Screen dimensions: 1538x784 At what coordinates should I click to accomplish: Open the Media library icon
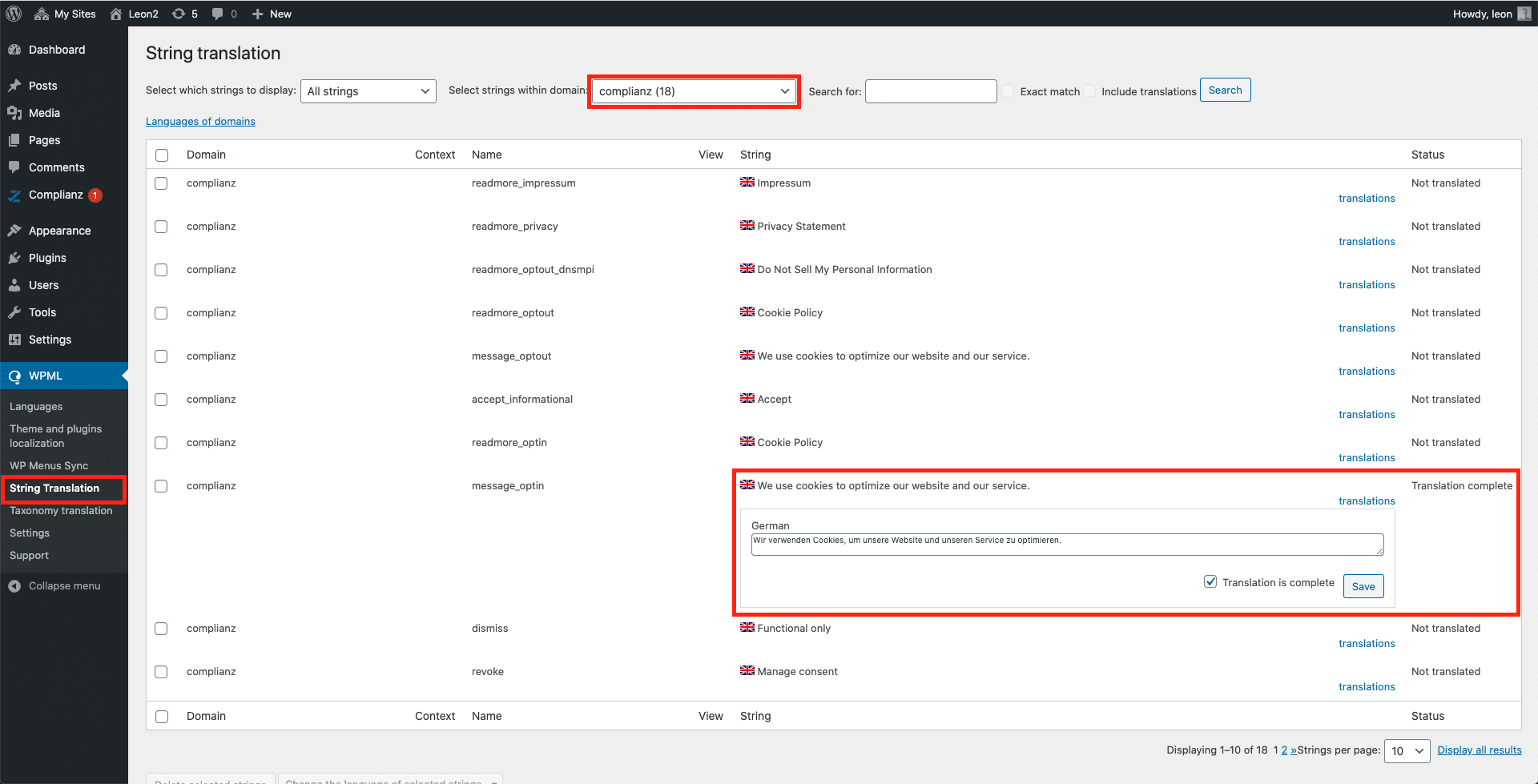click(15, 113)
